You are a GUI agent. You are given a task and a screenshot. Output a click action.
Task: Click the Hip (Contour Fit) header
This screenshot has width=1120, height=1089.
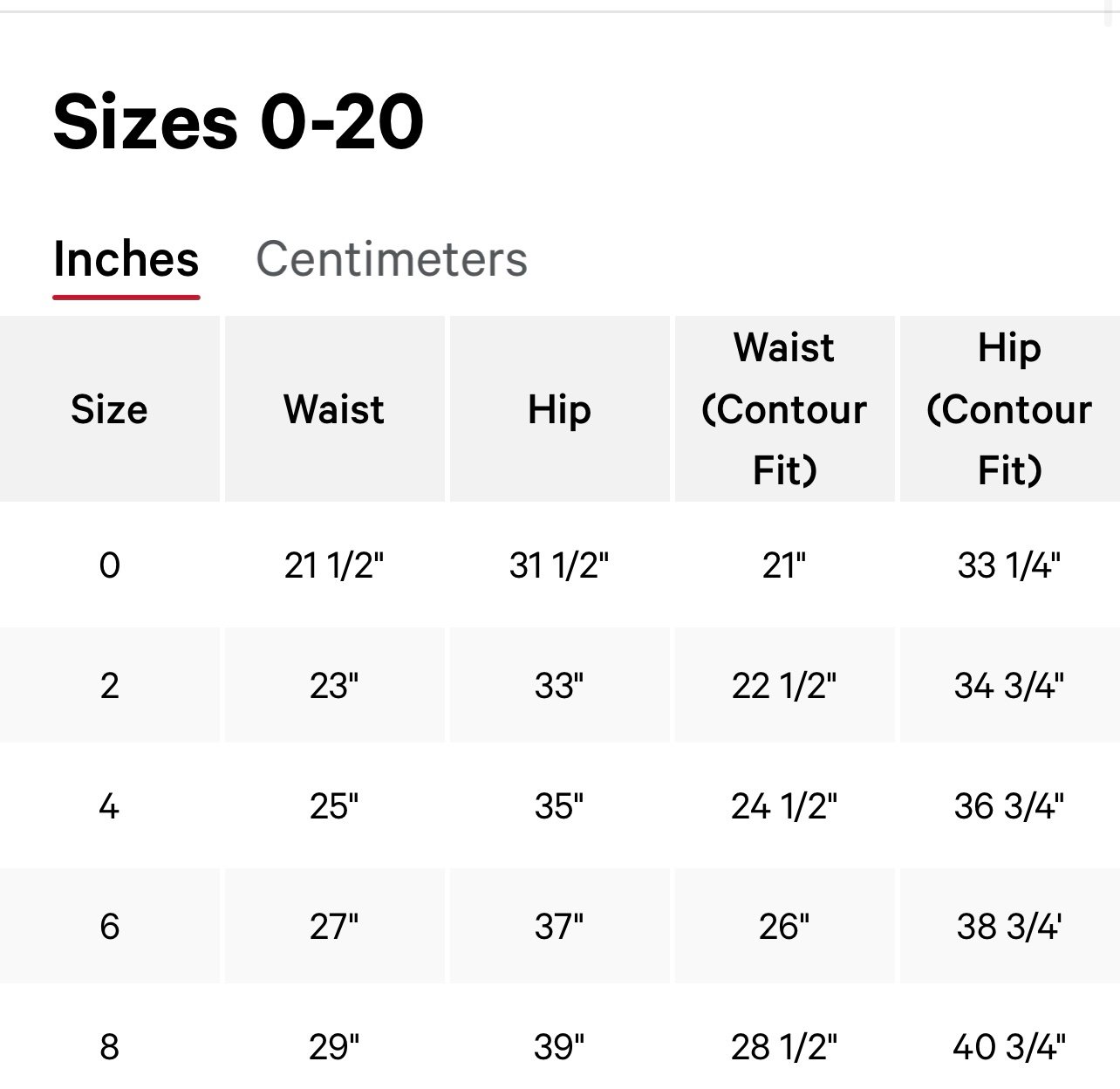click(1009, 409)
